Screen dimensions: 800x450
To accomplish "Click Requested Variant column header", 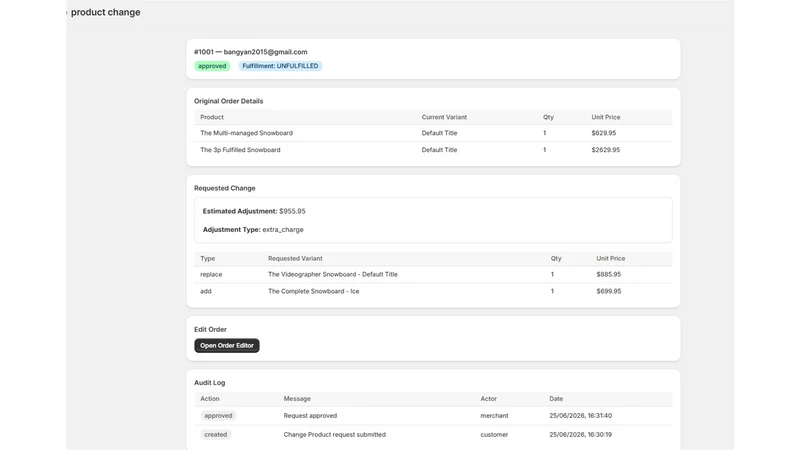I will pos(295,258).
